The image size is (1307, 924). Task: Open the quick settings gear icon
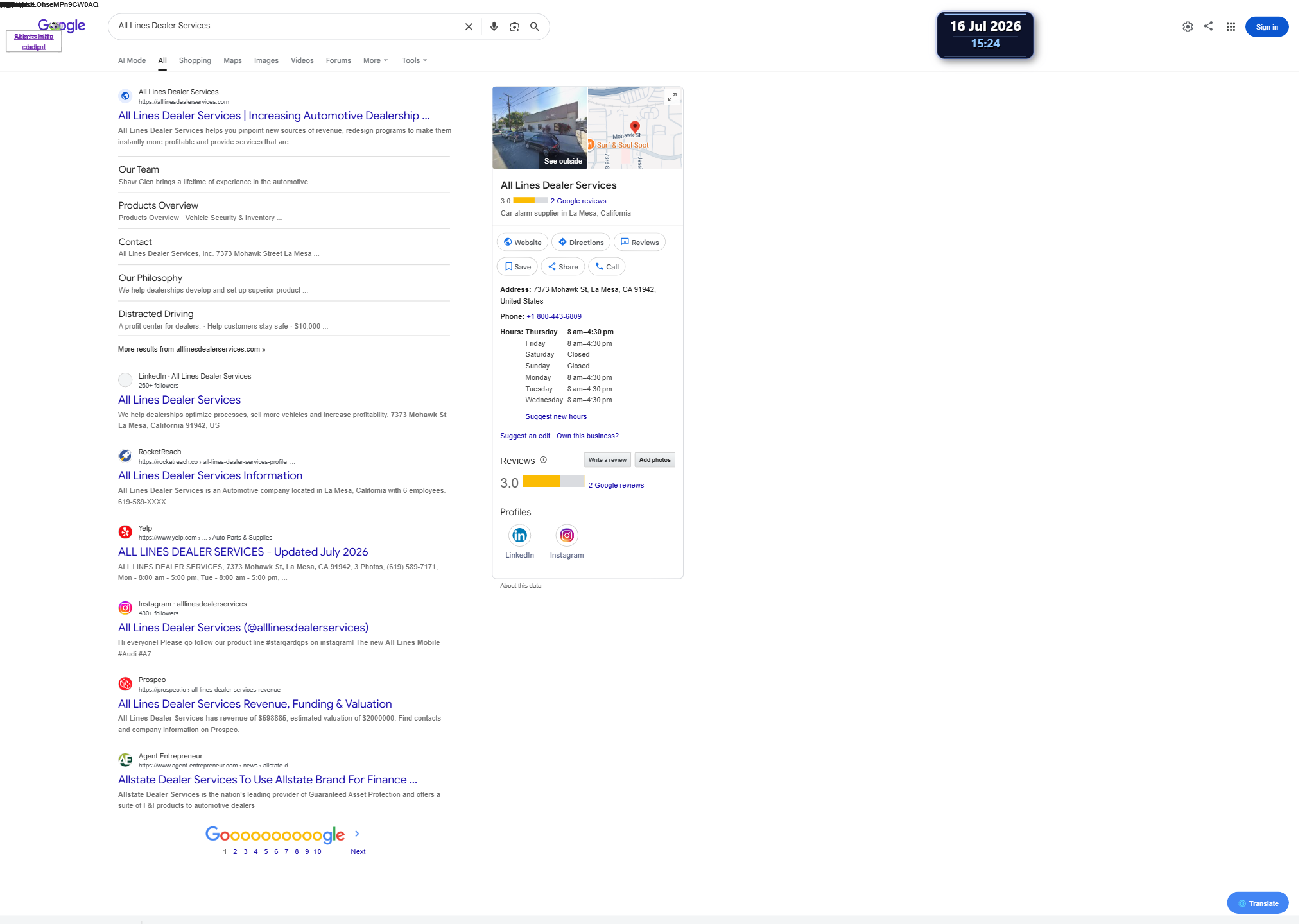point(1188,27)
